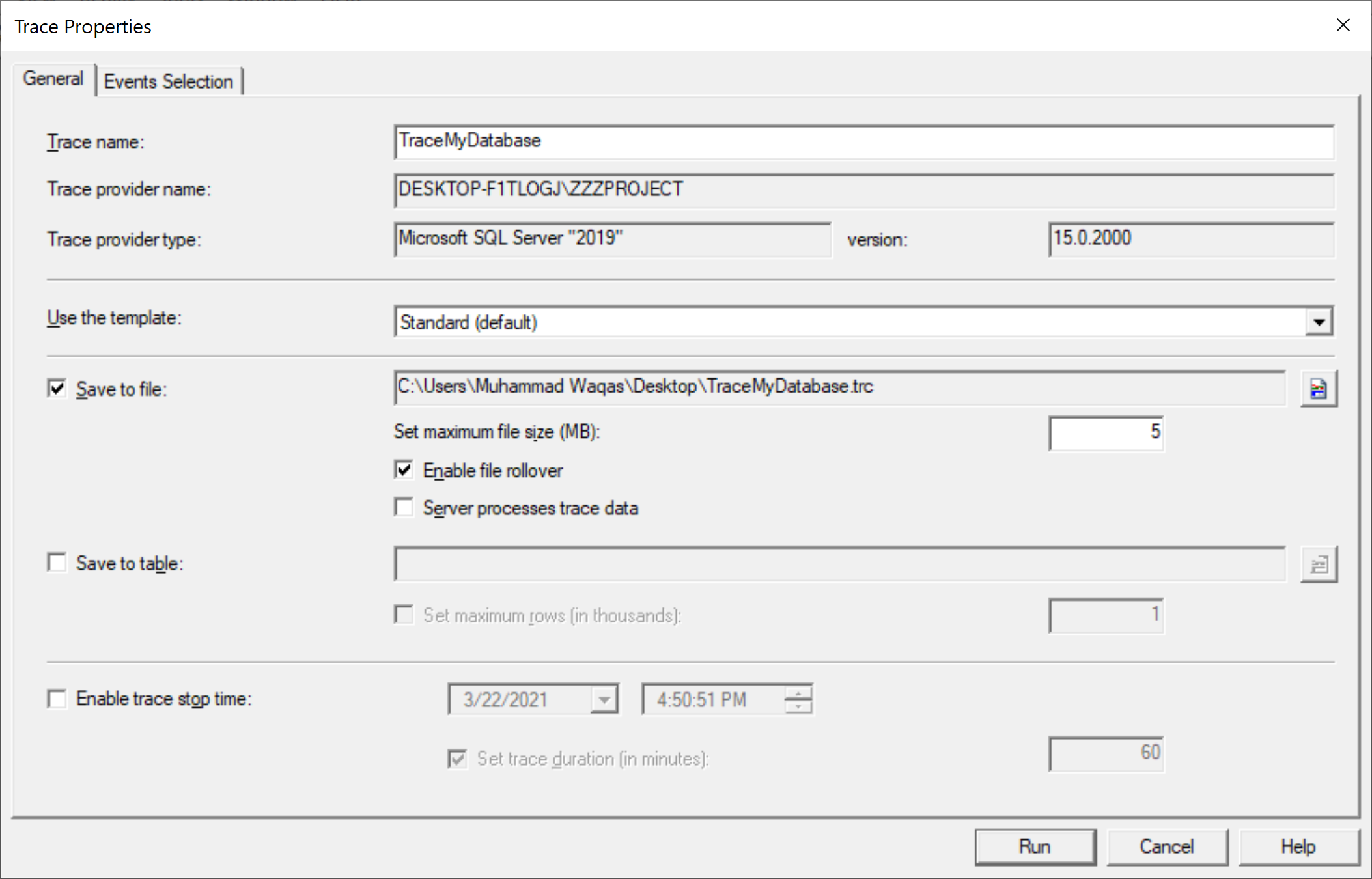This screenshot has height=879, width=1372.
Task: Disable Enable file rollover option
Action: click(x=404, y=469)
